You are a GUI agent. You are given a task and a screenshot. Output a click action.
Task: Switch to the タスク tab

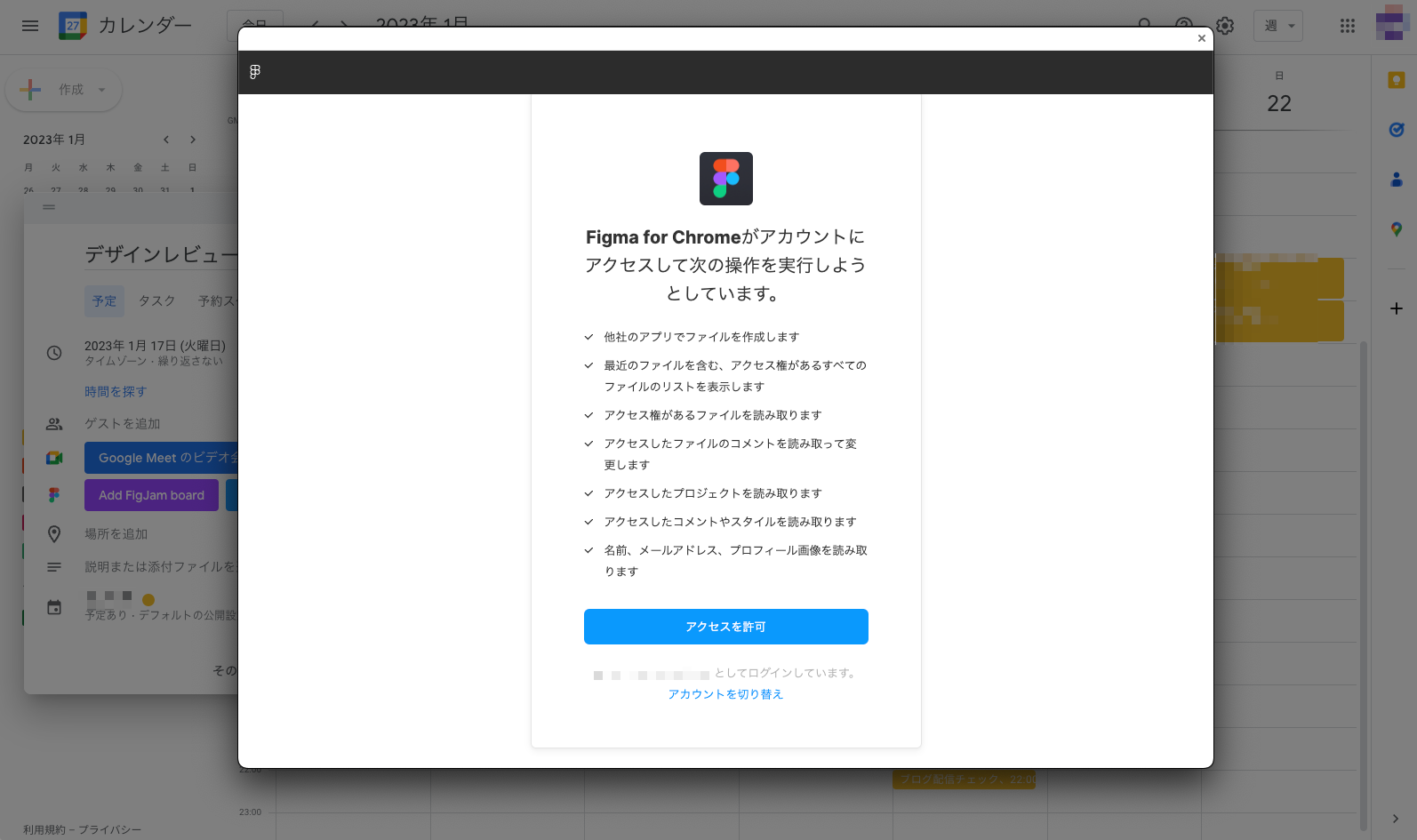point(156,301)
